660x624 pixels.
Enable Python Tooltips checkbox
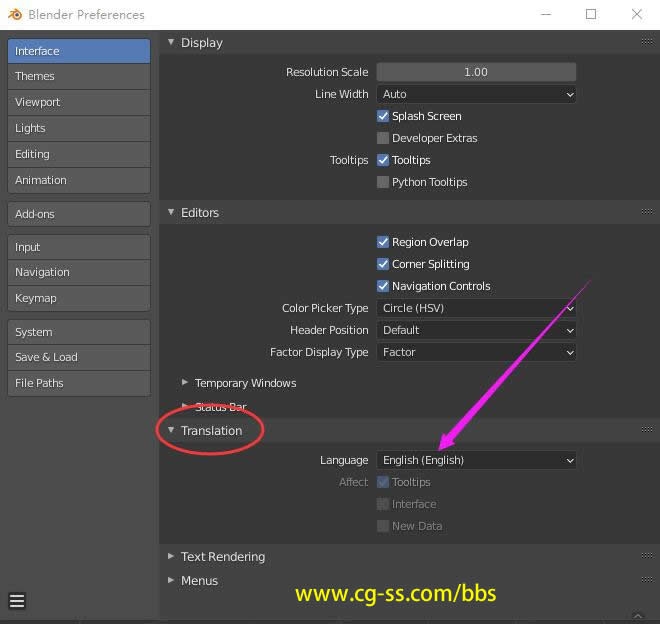pyautogui.click(x=383, y=182)
